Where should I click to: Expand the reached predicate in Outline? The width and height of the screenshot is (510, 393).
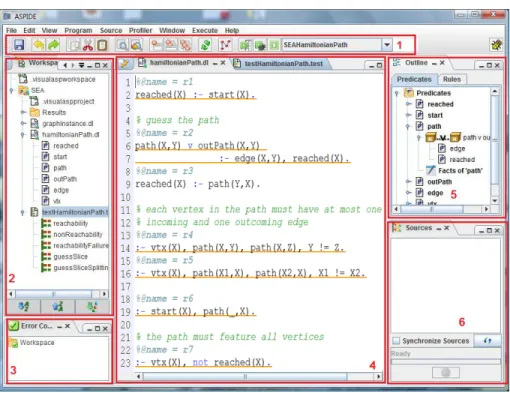coord(408,104)
